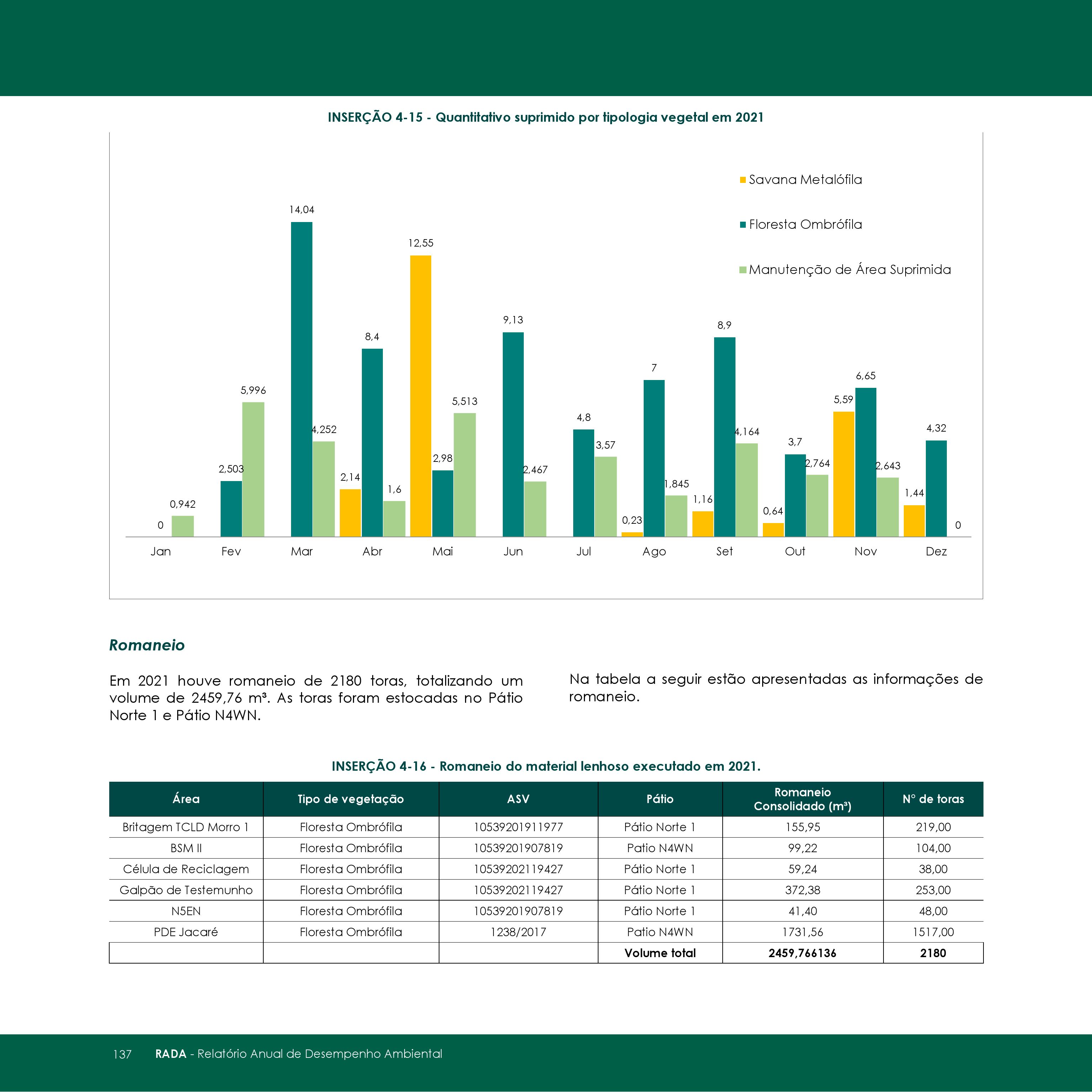Click the Área column header
The image size is (1092, 1092).
[x=186, y=799]
